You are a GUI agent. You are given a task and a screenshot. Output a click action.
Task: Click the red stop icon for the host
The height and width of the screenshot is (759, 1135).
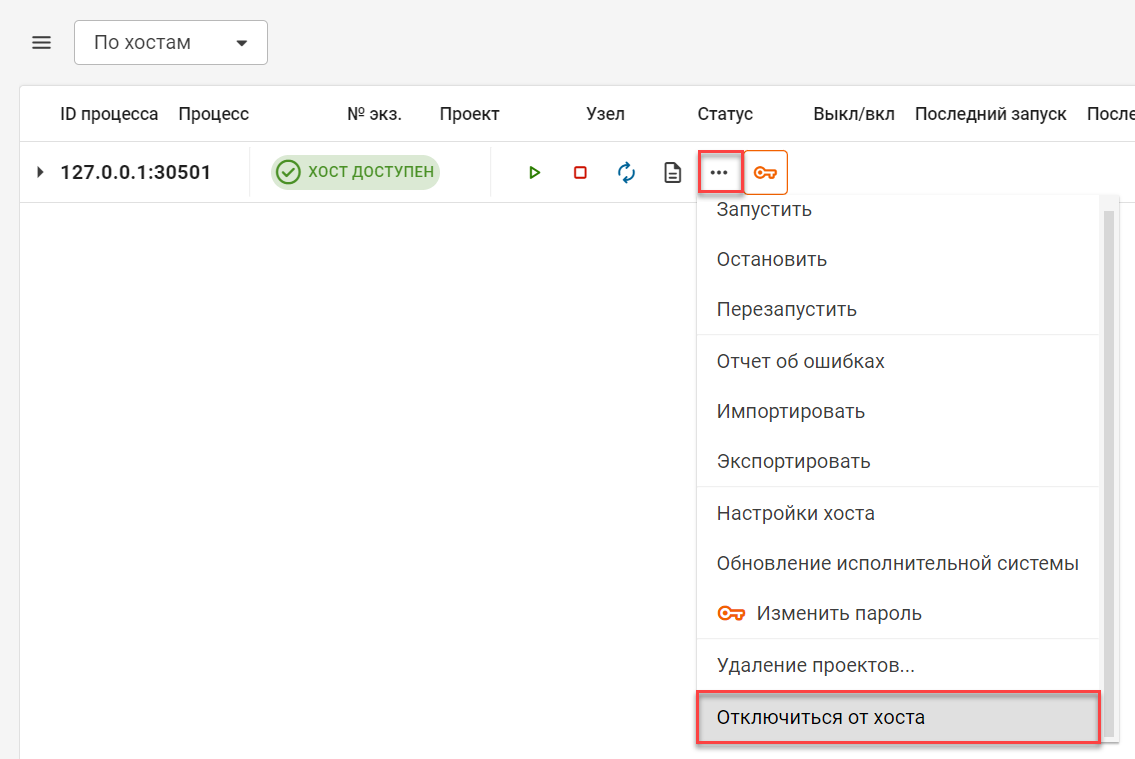(x=580, y=173)
